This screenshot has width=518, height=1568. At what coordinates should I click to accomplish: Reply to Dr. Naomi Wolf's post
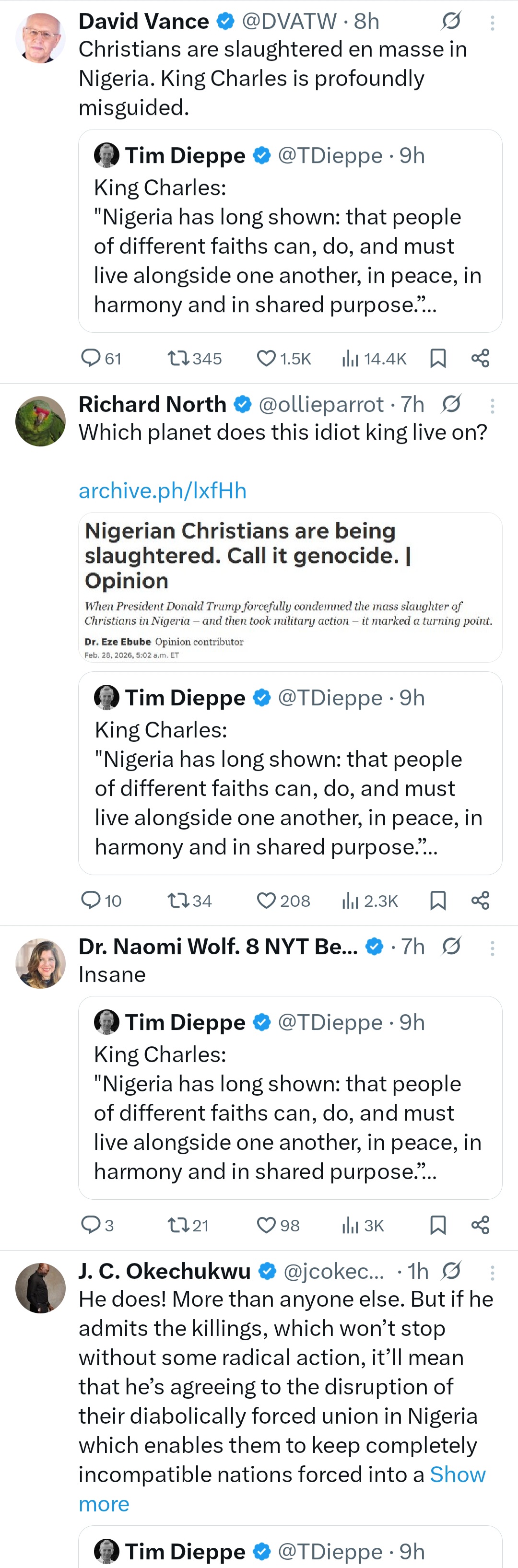(91, 1225)
